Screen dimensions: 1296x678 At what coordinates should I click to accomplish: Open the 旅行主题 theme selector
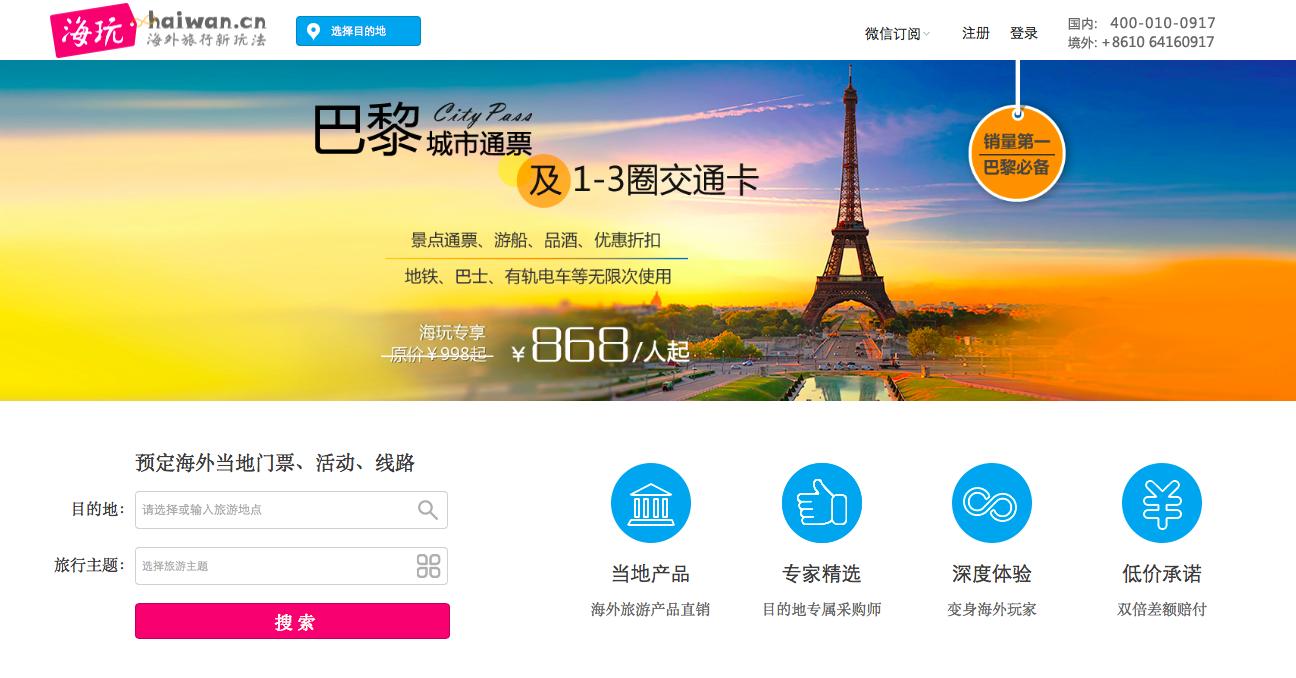(291, 566)
